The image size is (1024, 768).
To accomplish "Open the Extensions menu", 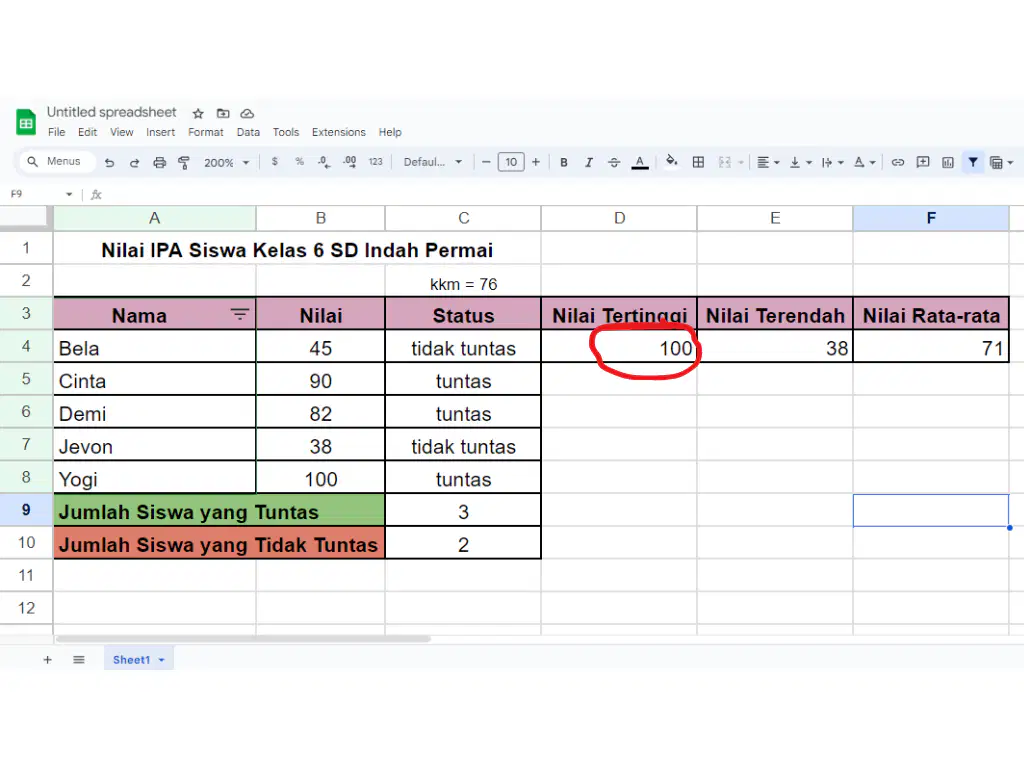I will tap(339, 132).
